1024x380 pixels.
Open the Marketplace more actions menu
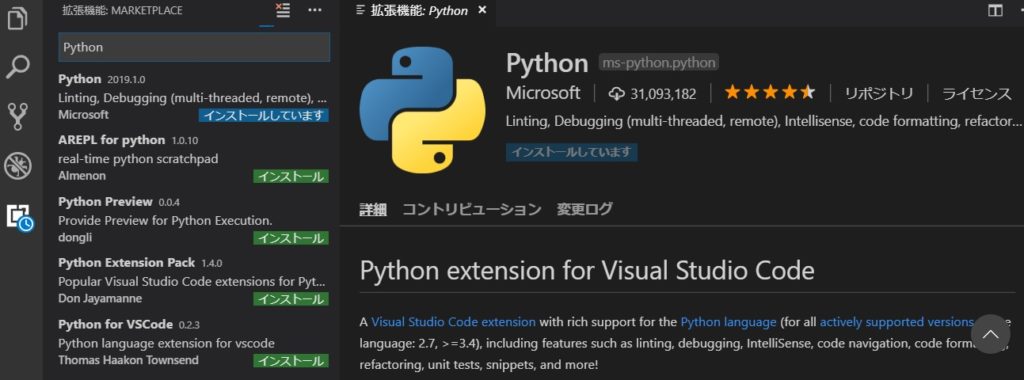click(315, 10)
